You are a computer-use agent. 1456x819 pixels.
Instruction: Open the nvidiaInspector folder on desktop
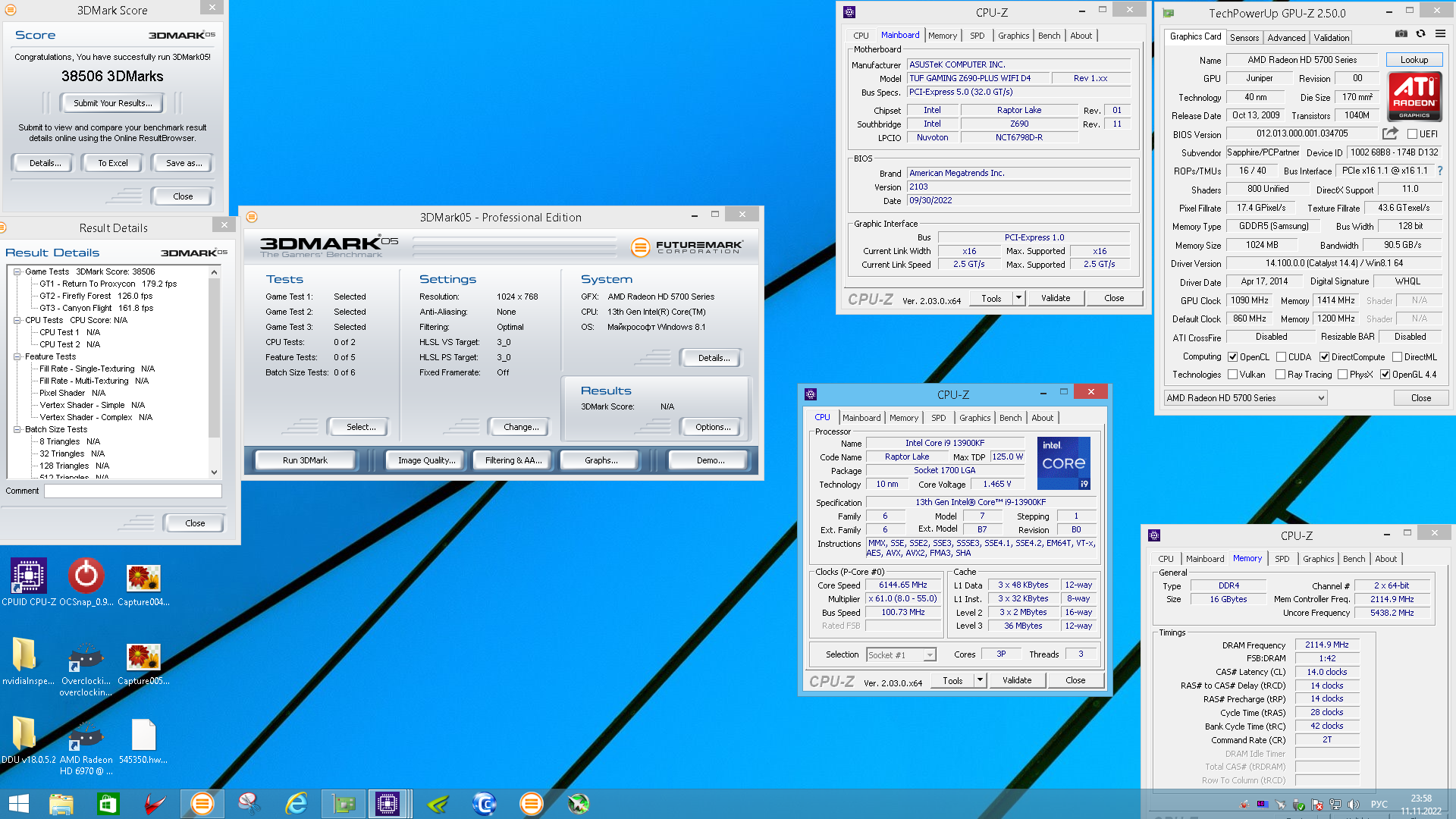[27, 661]
